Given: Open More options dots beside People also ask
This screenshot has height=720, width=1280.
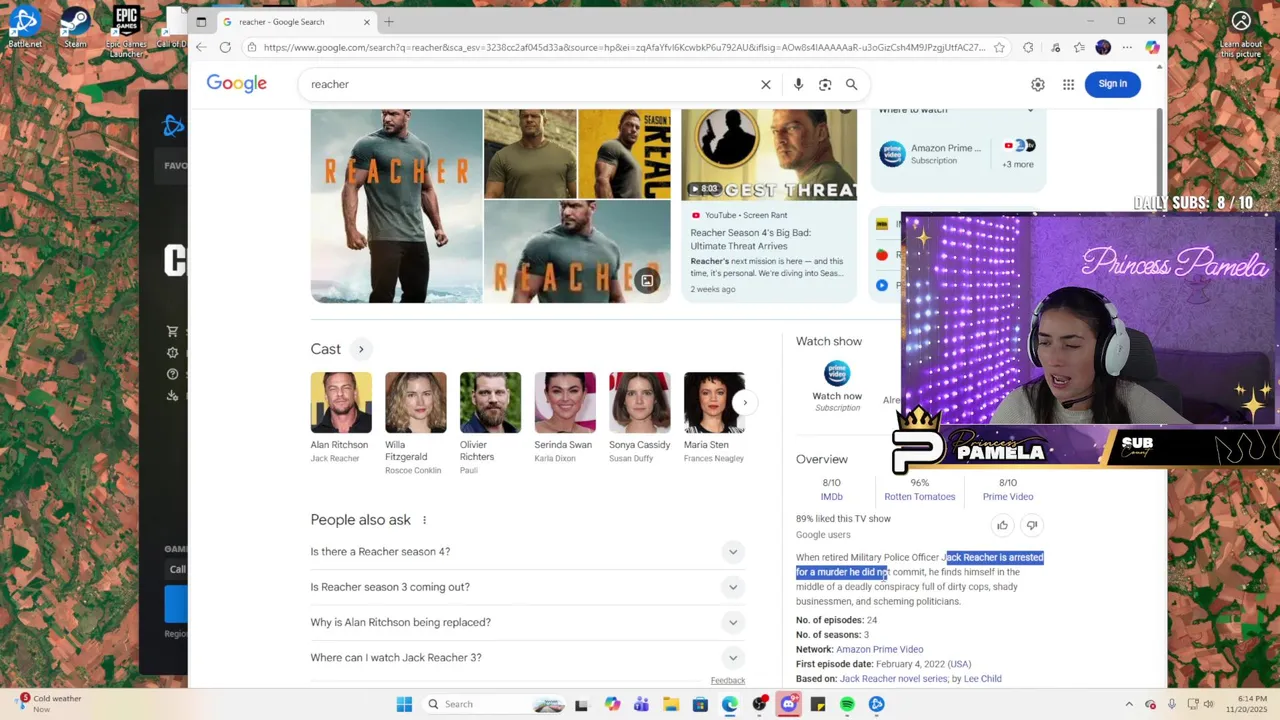Looking at the screenshot, I should point(424,520).
